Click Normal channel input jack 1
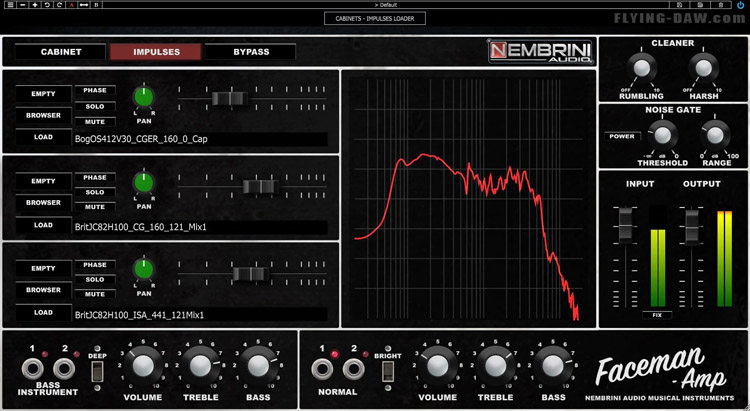This screenshot has height=411, width=750. click(x=322, y=369)
